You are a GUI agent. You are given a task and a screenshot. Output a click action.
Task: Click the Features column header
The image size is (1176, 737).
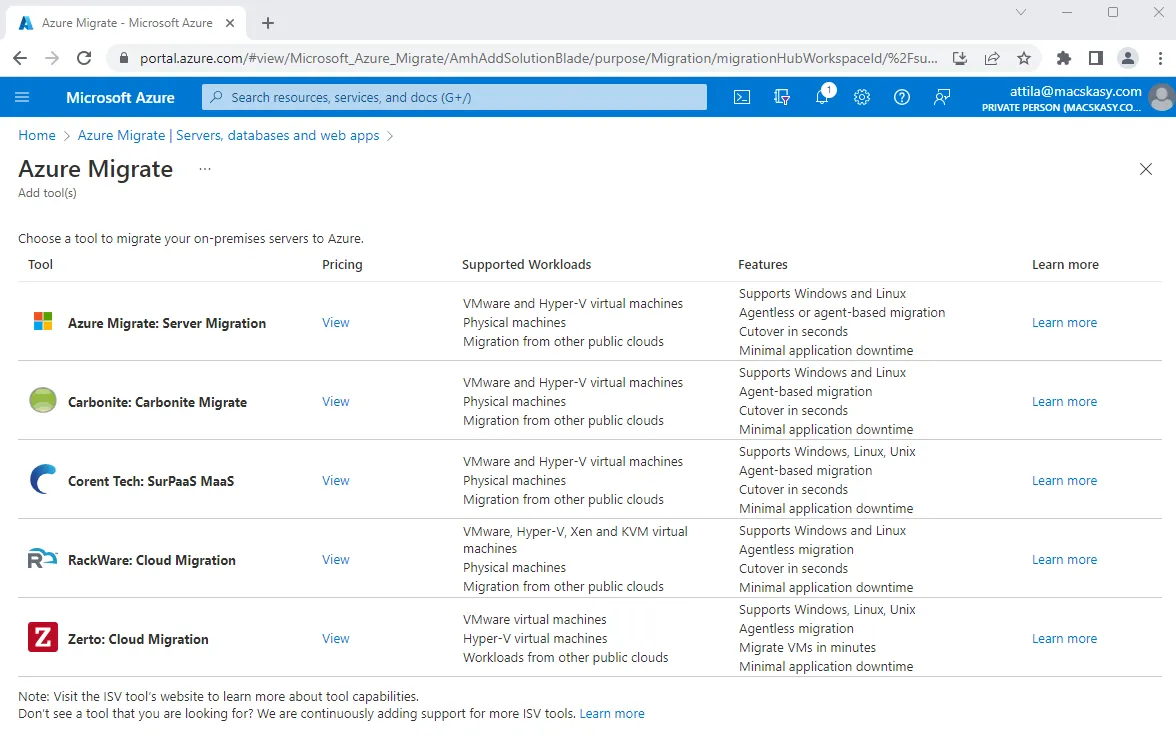(x=763, y=265)
